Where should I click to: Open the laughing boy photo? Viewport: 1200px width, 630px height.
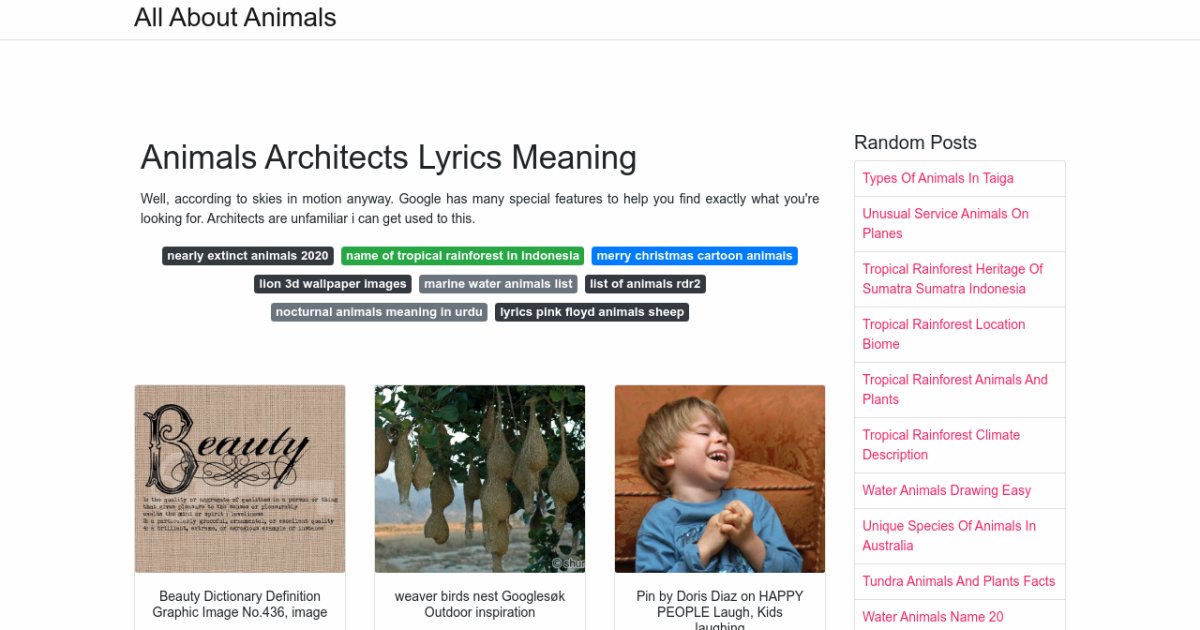[720, 479]
